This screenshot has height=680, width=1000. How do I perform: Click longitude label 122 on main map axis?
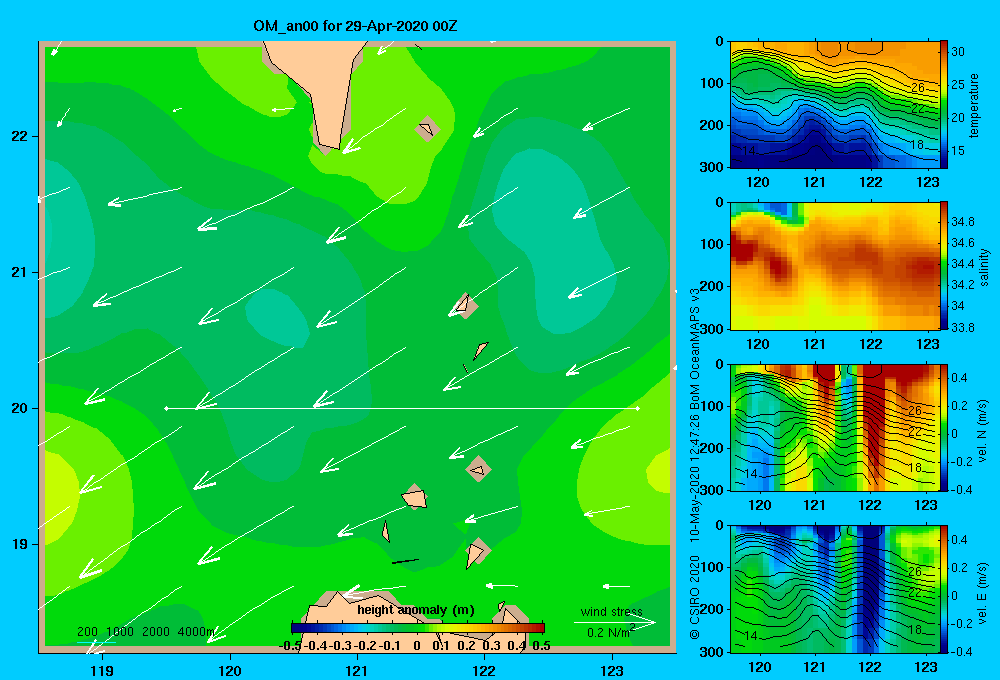tap(484, 670)
